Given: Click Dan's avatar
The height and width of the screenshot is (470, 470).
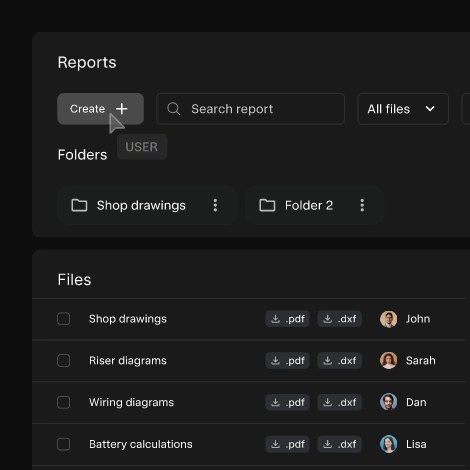Looking at the screenshot, I should tap(389, 402).
